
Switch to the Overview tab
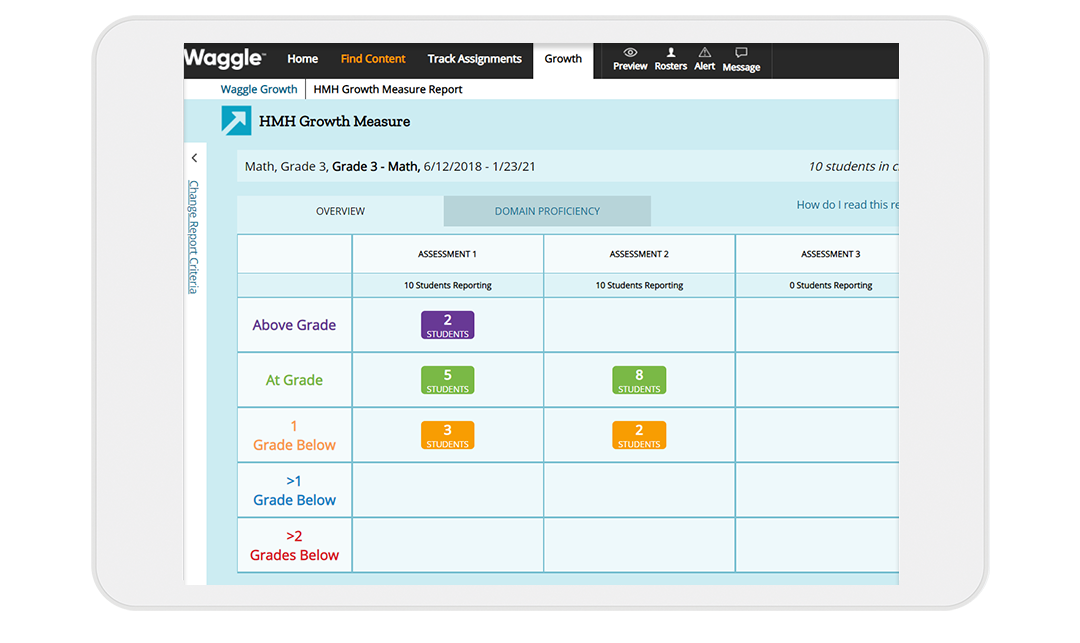coord(340,211)
